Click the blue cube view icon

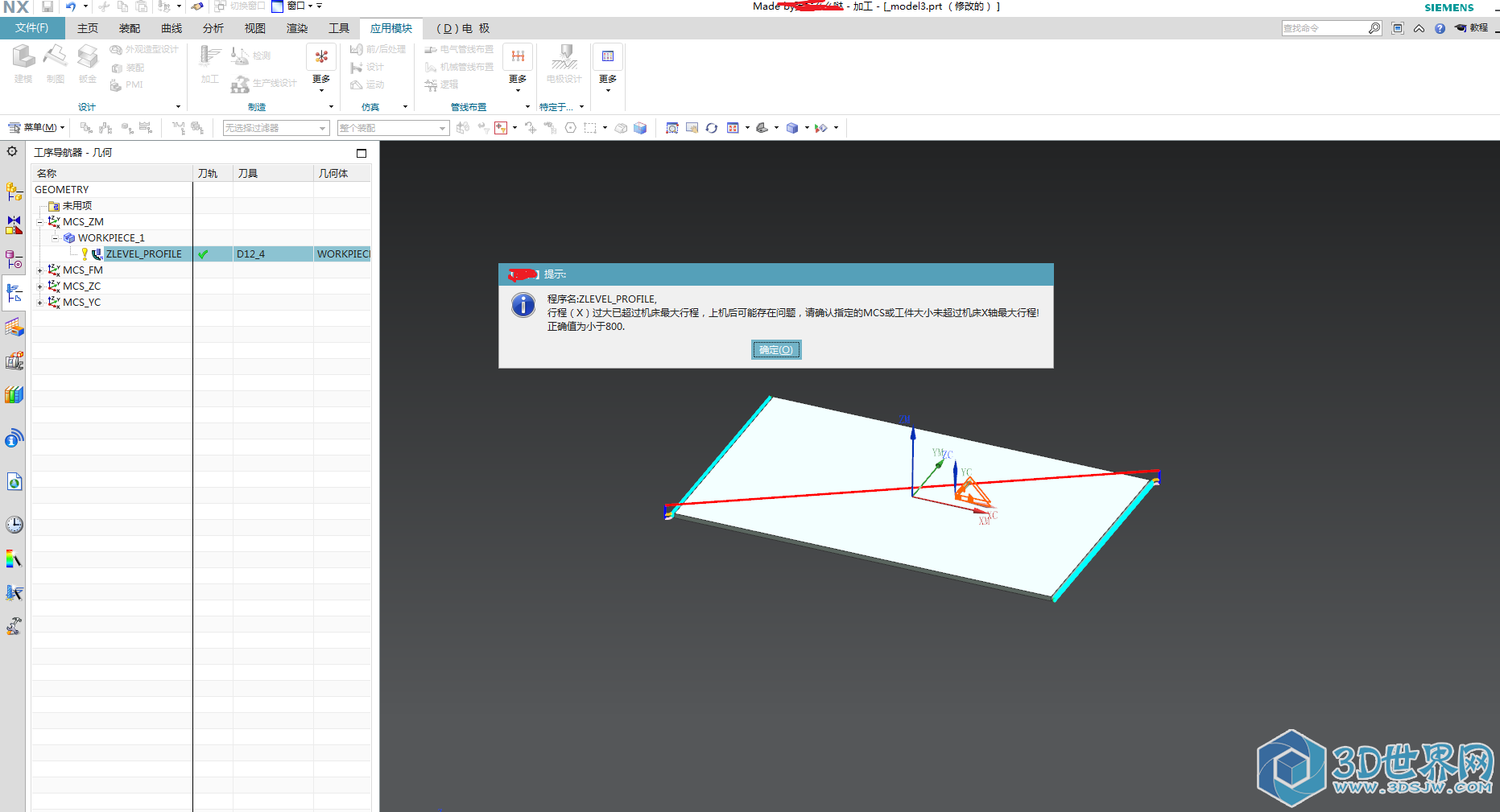point(640,128)
